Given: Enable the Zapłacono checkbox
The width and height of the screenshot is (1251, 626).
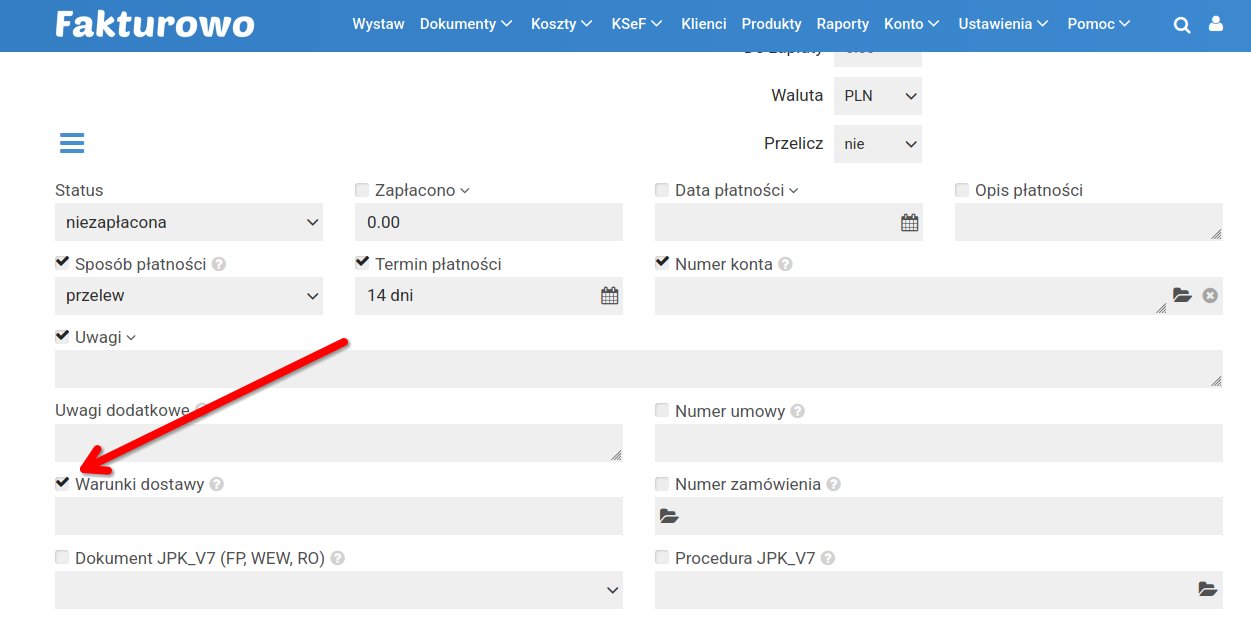Looking at the screenshot, I should pos(362,190).
